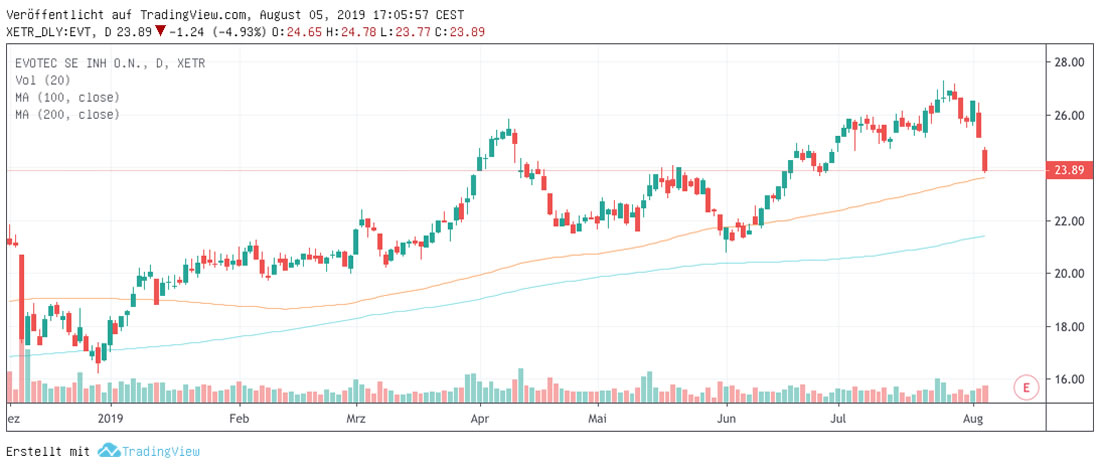This screenshot has height=468, width=1100.
Task: Click the Aug label on time axis
Action: coord(974,418)
